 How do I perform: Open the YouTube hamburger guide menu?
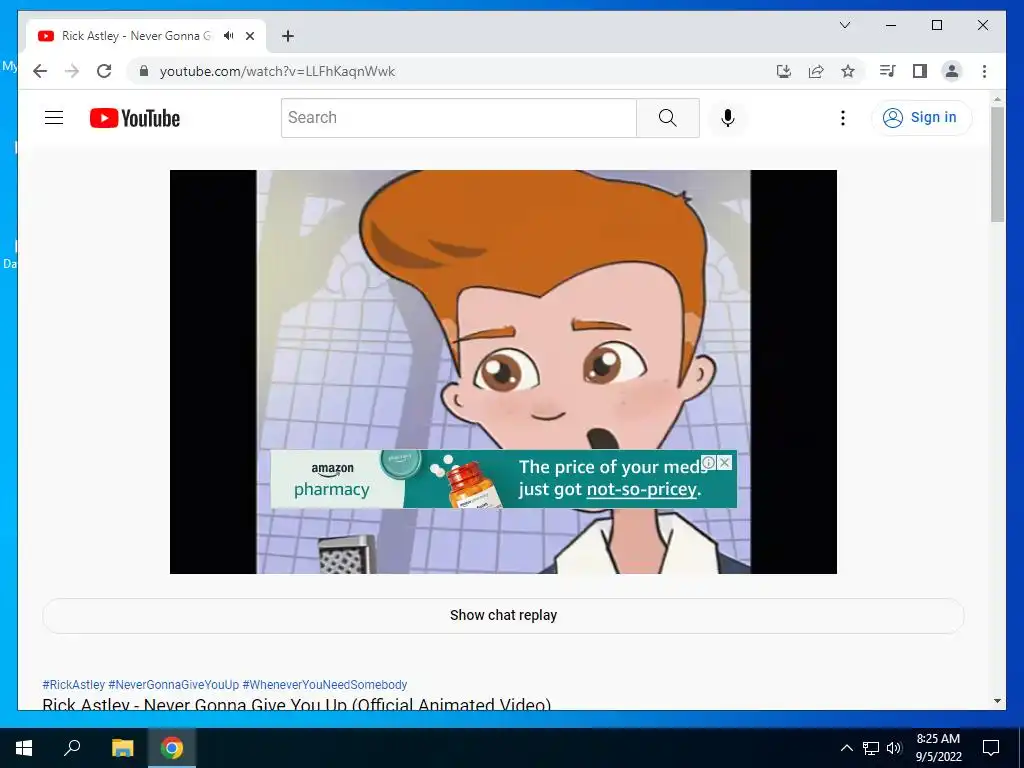(54, 118)
